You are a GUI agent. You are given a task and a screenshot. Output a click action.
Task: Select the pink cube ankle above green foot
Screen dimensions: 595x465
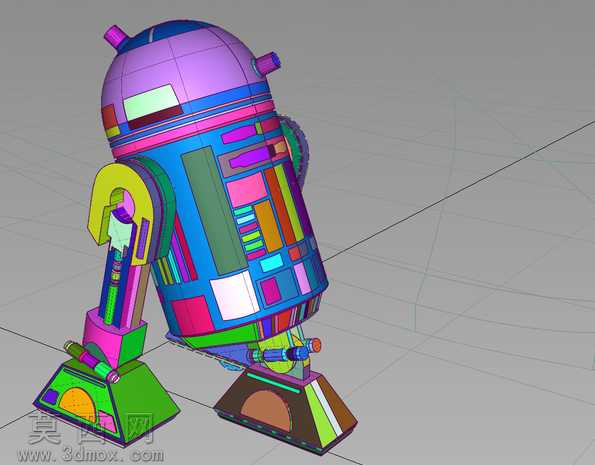click(114, 338)
